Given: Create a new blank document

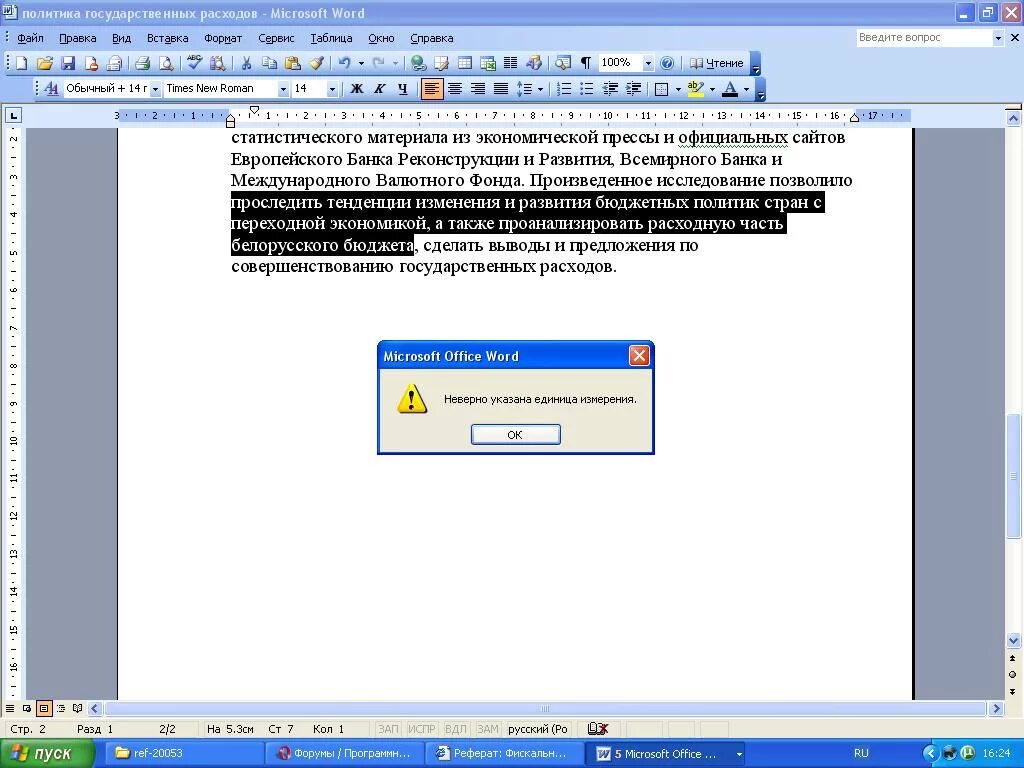Looking at the screenshot, I should point(22,63).
